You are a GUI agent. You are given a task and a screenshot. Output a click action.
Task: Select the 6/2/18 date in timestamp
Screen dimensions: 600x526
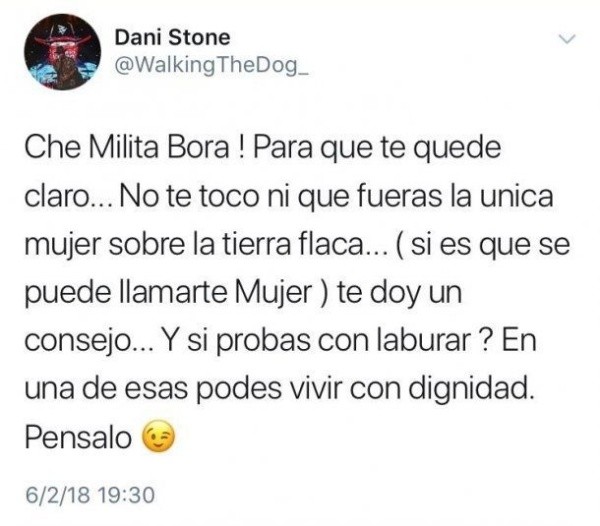pyautogui.click(x=58, y=495)
